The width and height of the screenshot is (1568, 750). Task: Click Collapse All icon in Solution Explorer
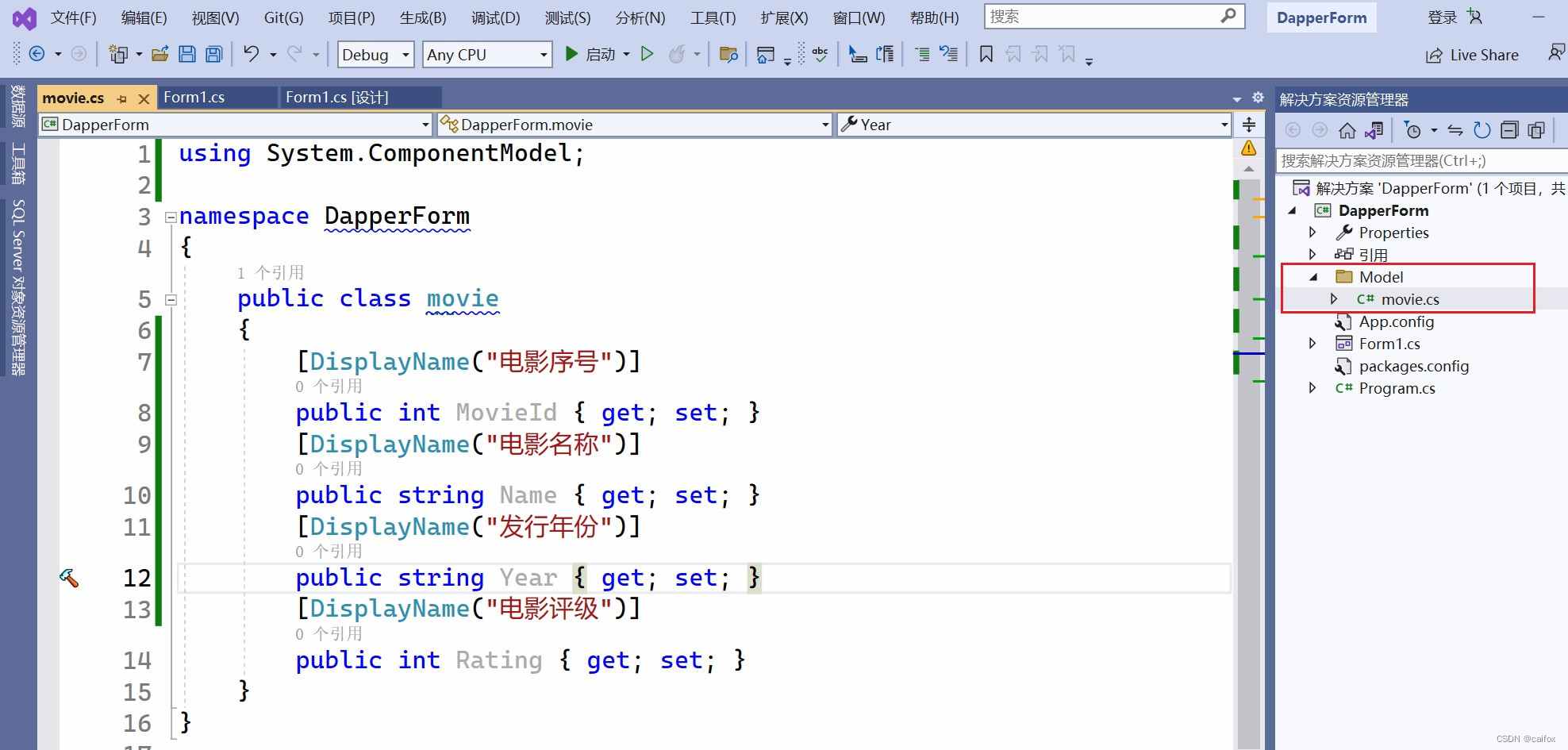pos(1509,130)
